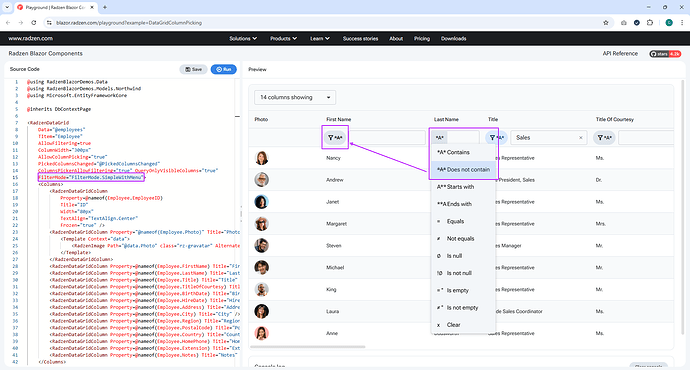View site information icon in address bar
Screen dimensions: 690x370
coord(49,22)
